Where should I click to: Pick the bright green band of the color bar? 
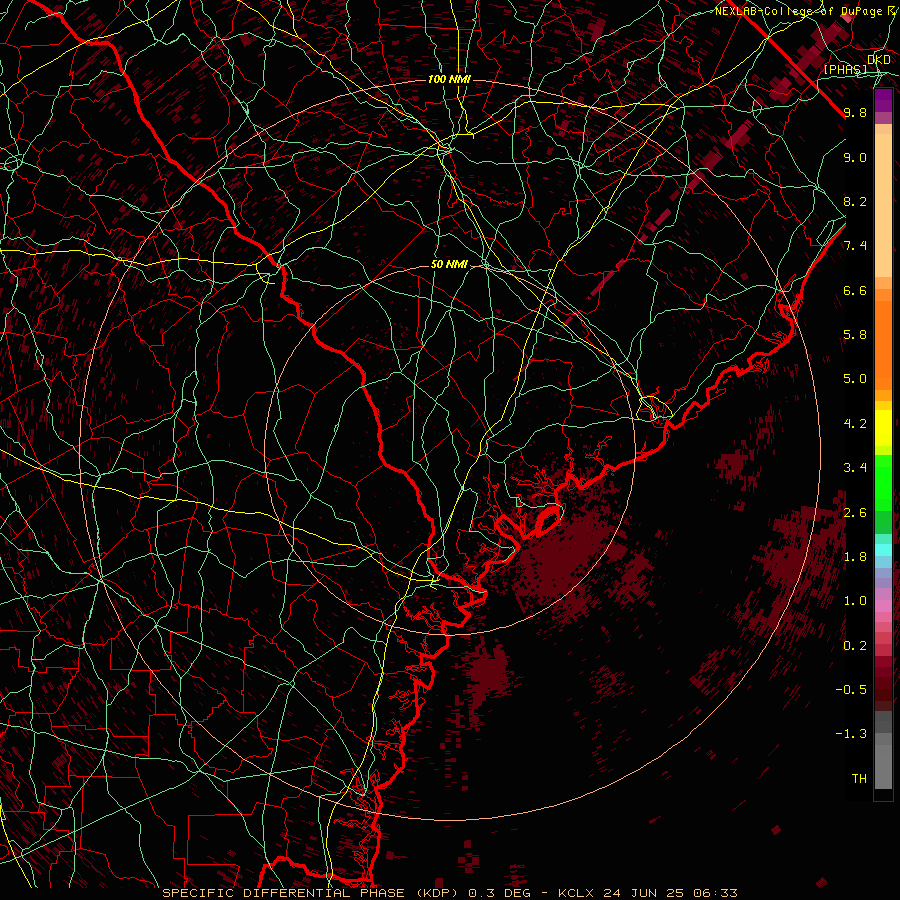pyautogui.click(x=883, y=482)
